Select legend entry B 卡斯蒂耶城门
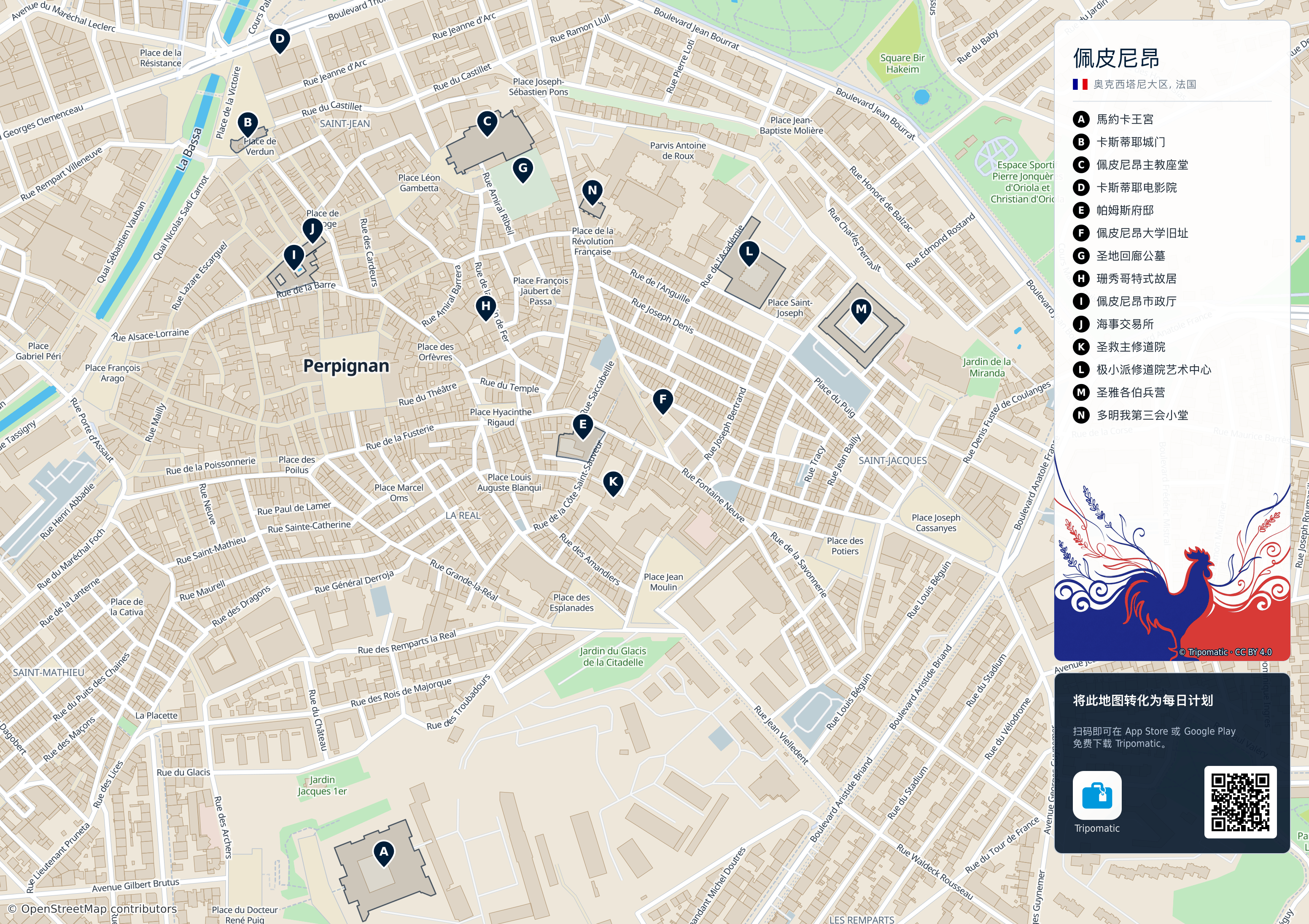This screenshot has height=924, width=1309. coord(1119,142)
